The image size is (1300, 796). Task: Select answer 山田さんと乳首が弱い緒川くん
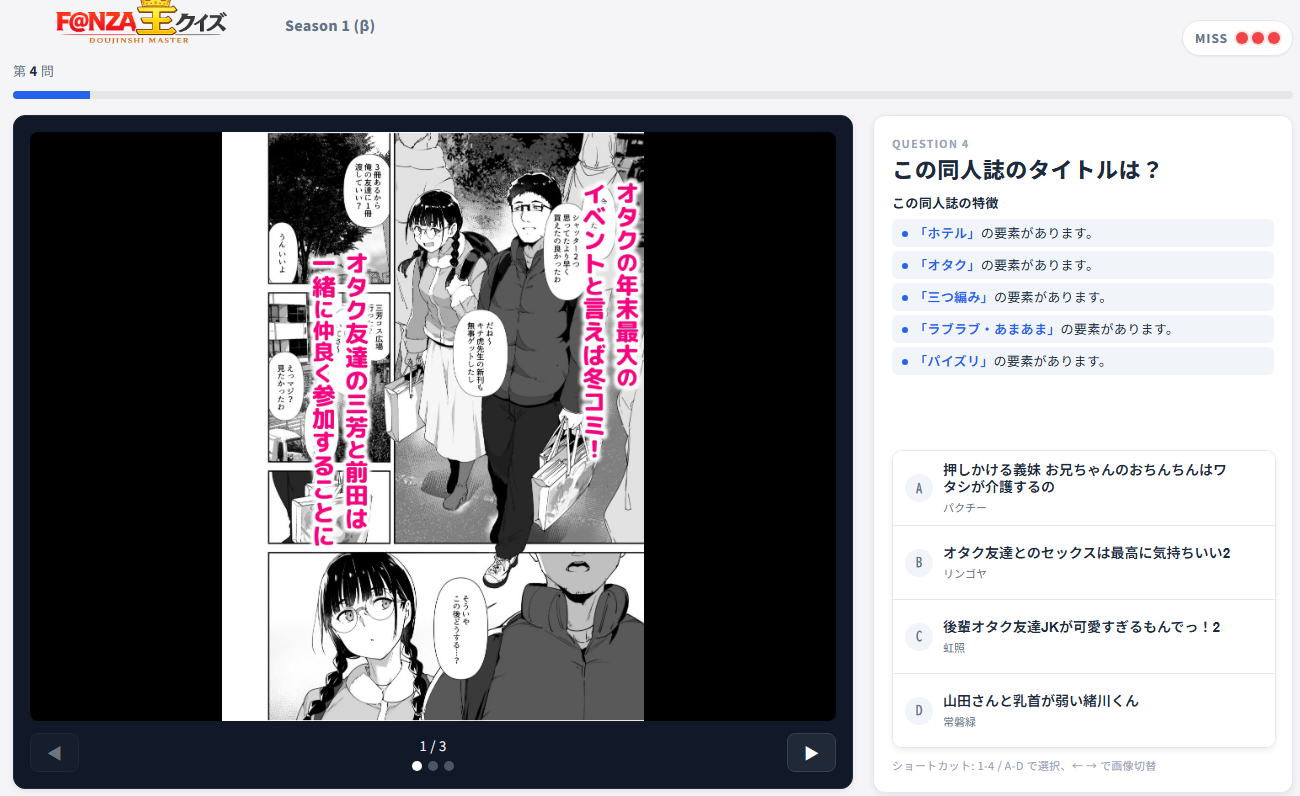pos(1041,701)
